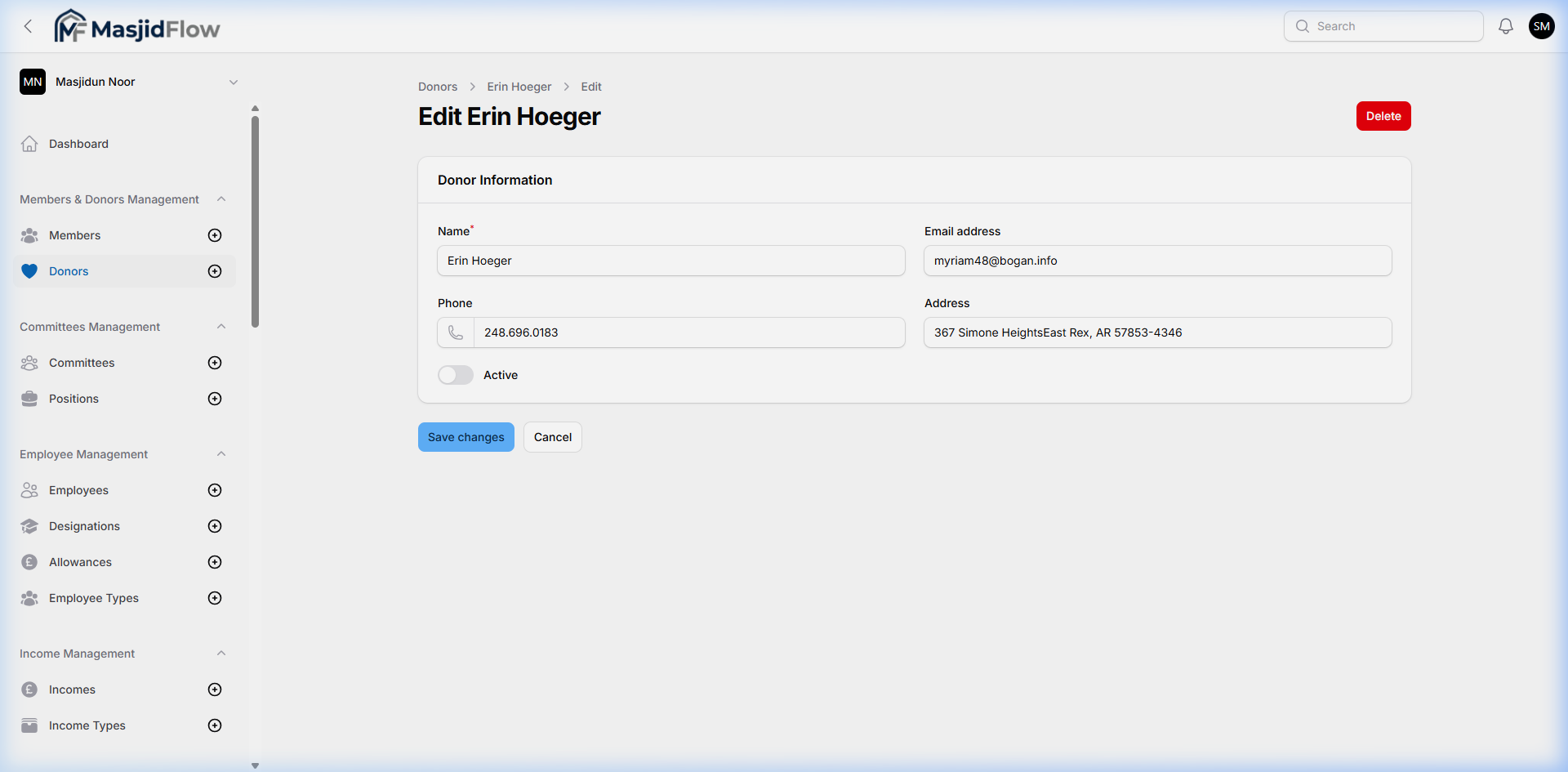Click the phone icon in the Phone field
The height and width of the screenshot is (772, 1568).
pos(455,332)
